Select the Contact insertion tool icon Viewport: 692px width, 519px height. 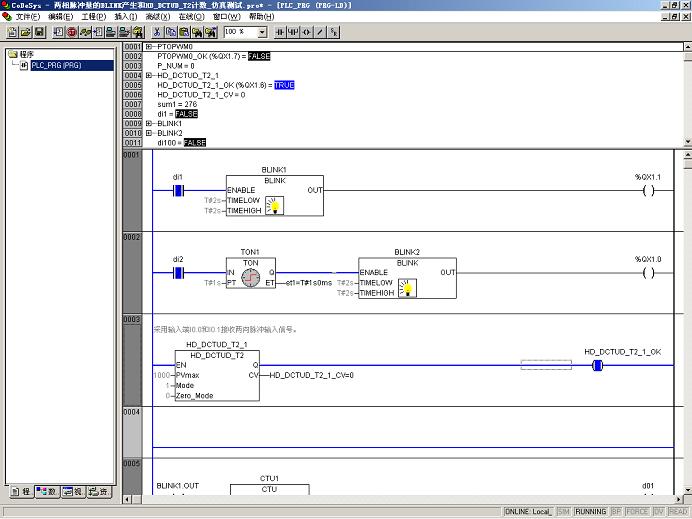pyautogui.click(x=280, y=32)
